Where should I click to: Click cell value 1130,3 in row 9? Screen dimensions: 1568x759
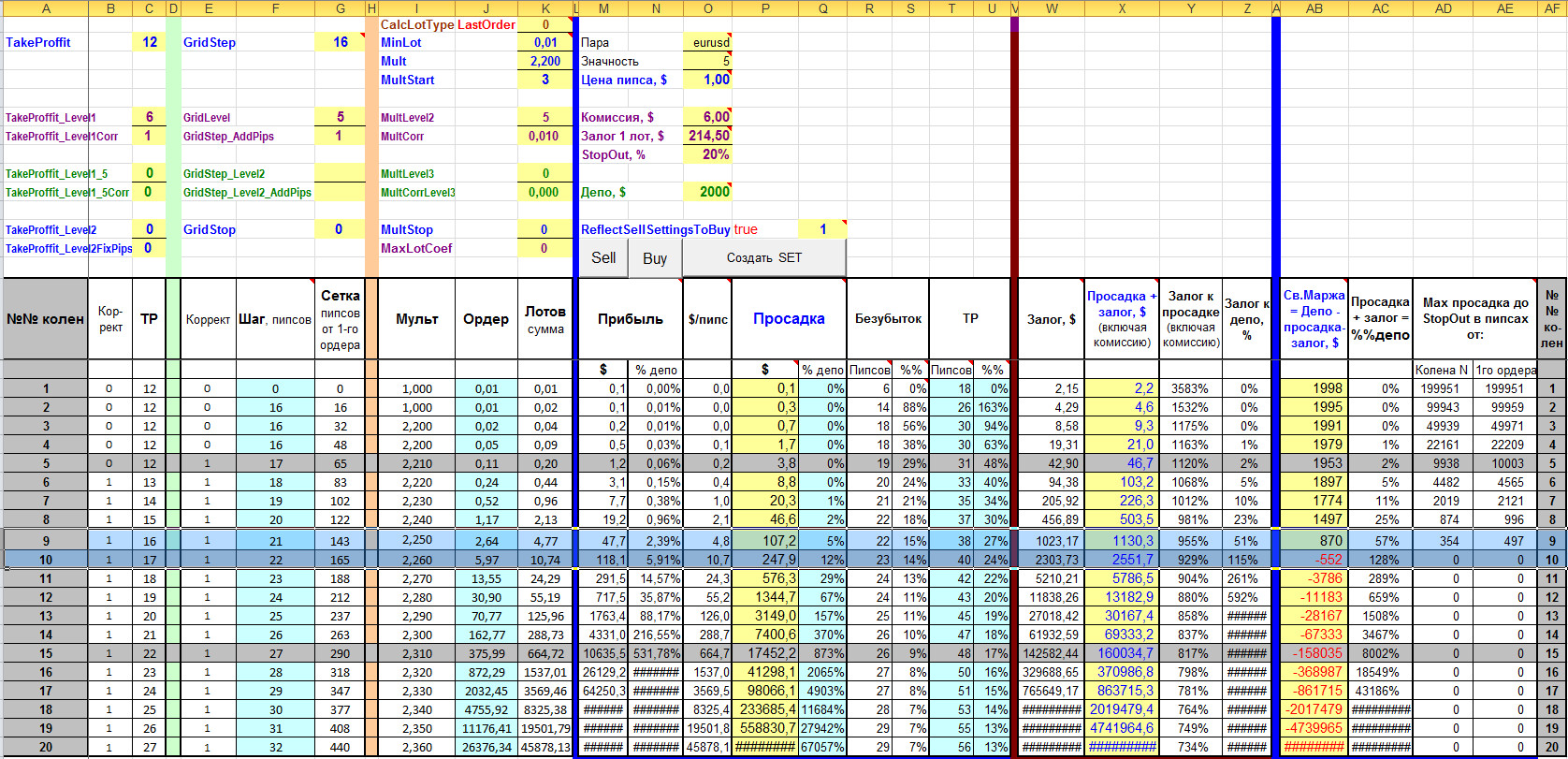click(1122, 540)
